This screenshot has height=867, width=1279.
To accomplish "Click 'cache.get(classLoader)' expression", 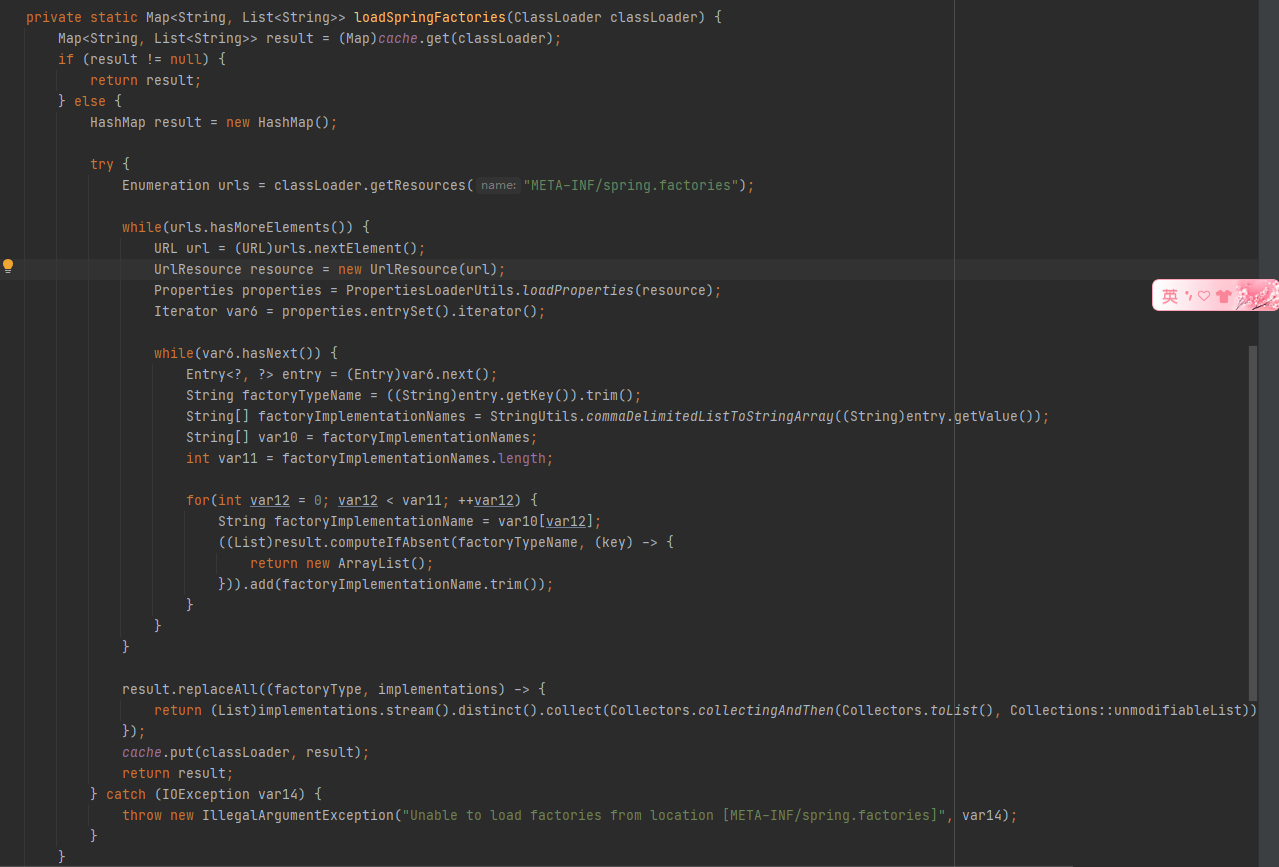I will pos(466,39).
